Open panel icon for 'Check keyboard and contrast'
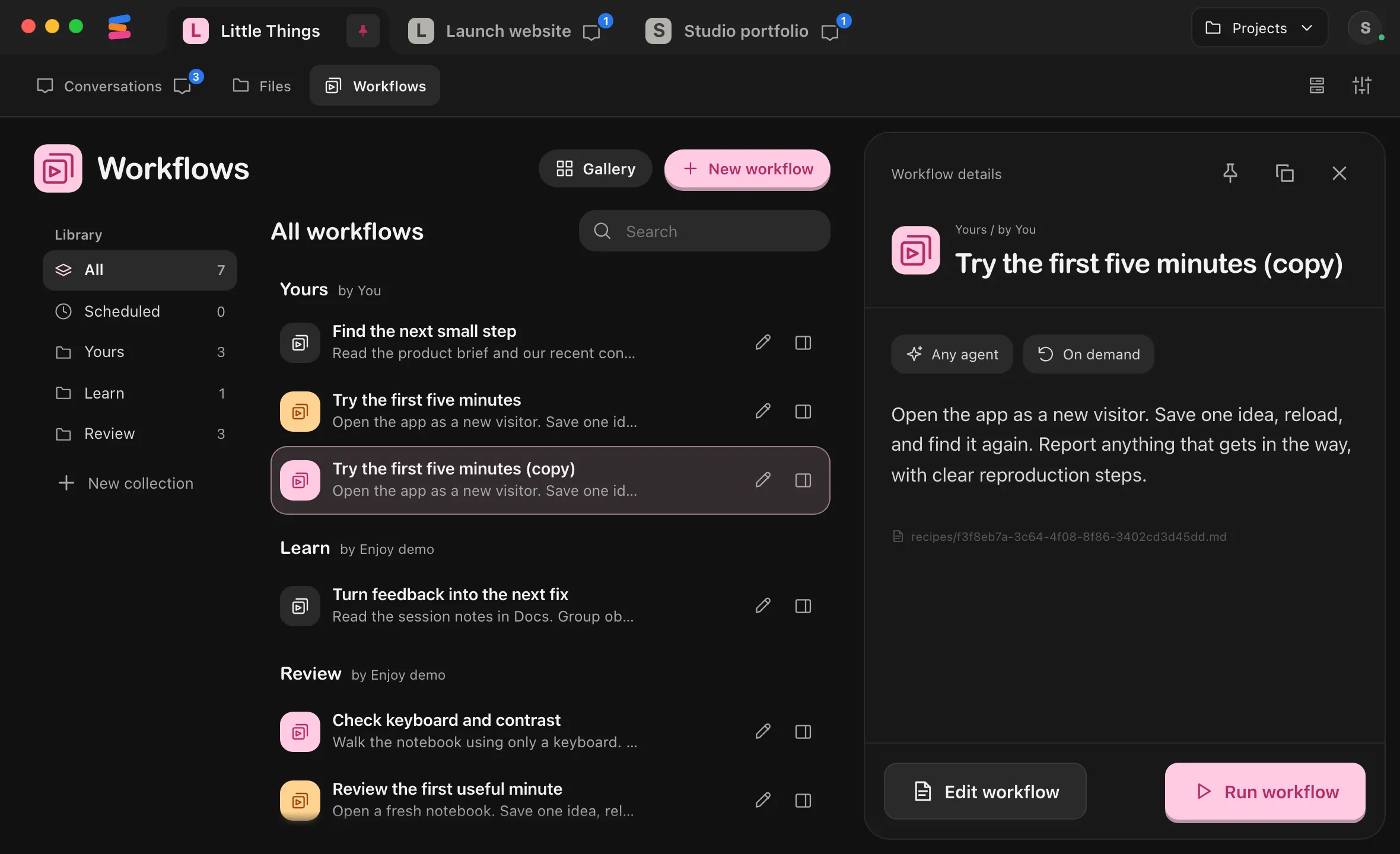The height and width of the screenshot is (854, 1400). pyautogui.click(x=803, y=731)
